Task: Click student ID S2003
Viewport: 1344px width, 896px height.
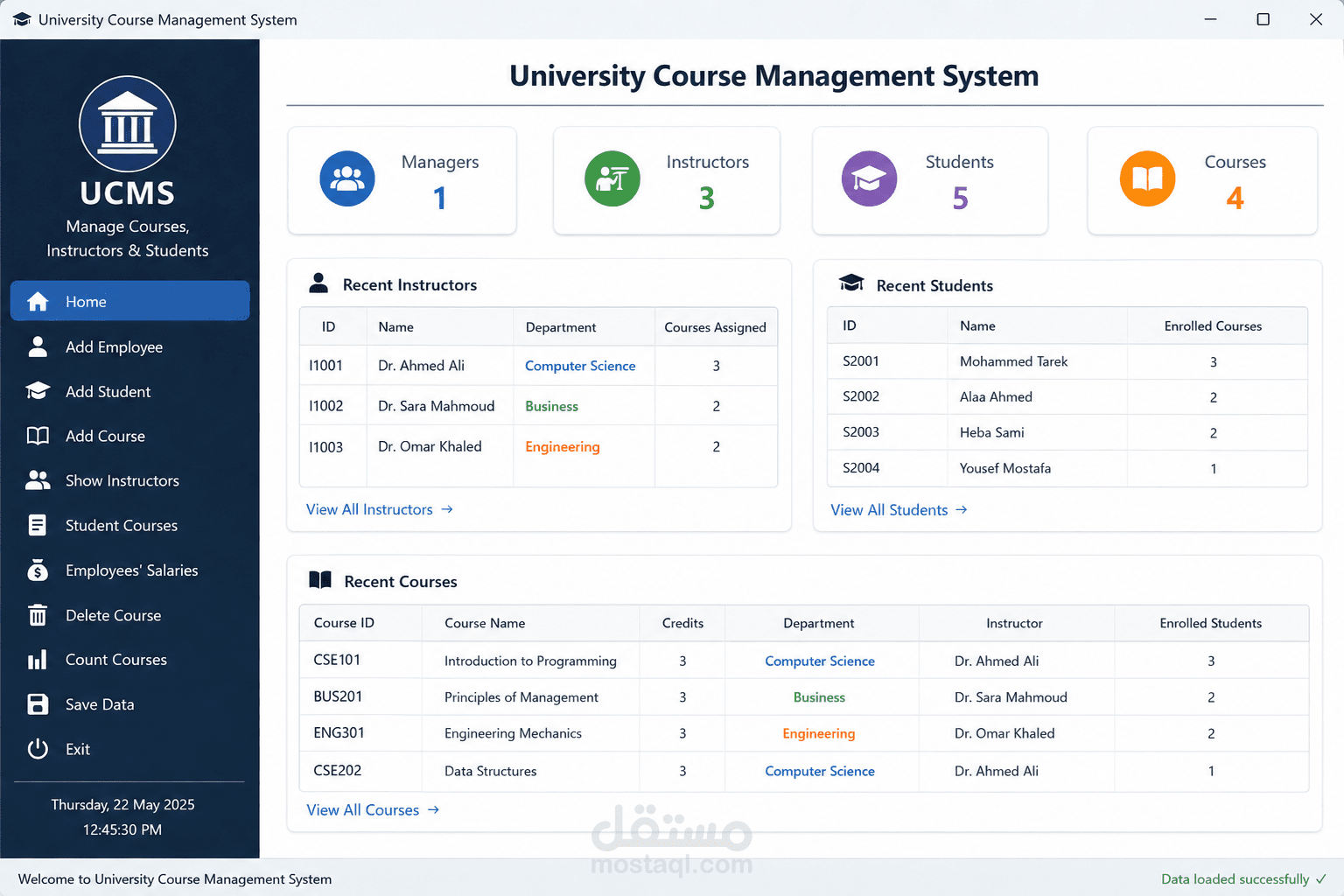Action: coord(861,432)
